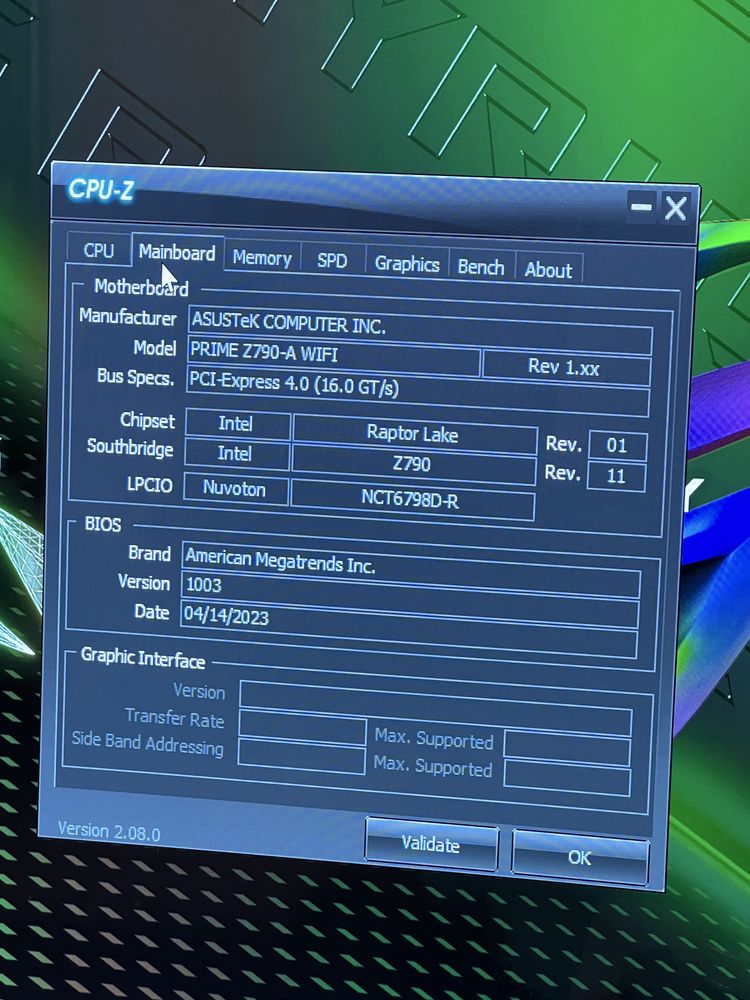
Task: Click the Z790 southbridge field
Action: [413, 464]
